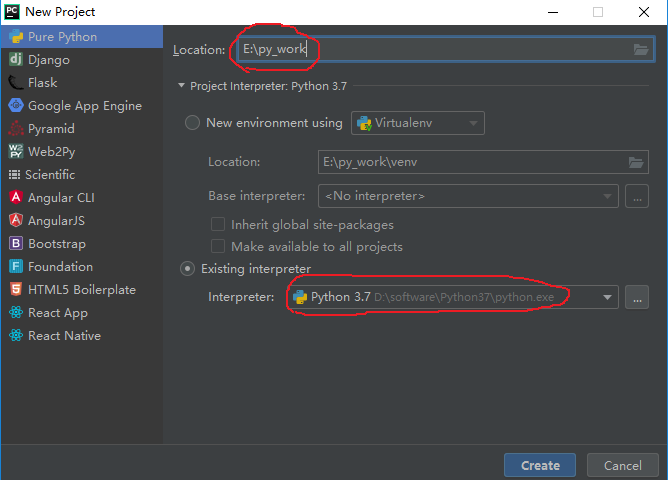Click the Cancel button

[x=622, y=465]
